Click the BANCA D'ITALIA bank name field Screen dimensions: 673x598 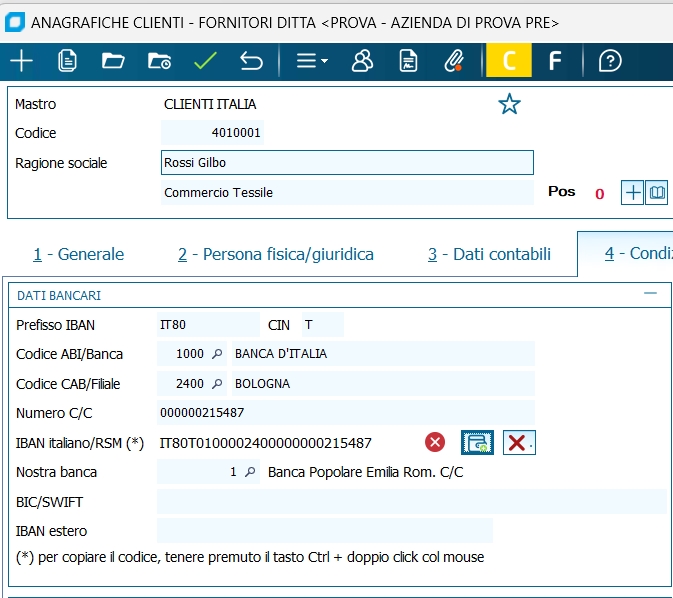tap(383, 353)
